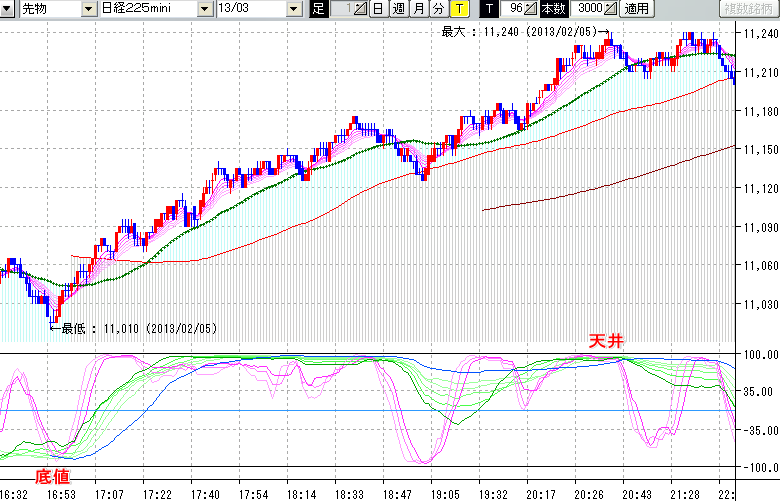Click the 複数銘柄 button
The height and width of the screenshot is (501, 780).
(x=748, y=9)
